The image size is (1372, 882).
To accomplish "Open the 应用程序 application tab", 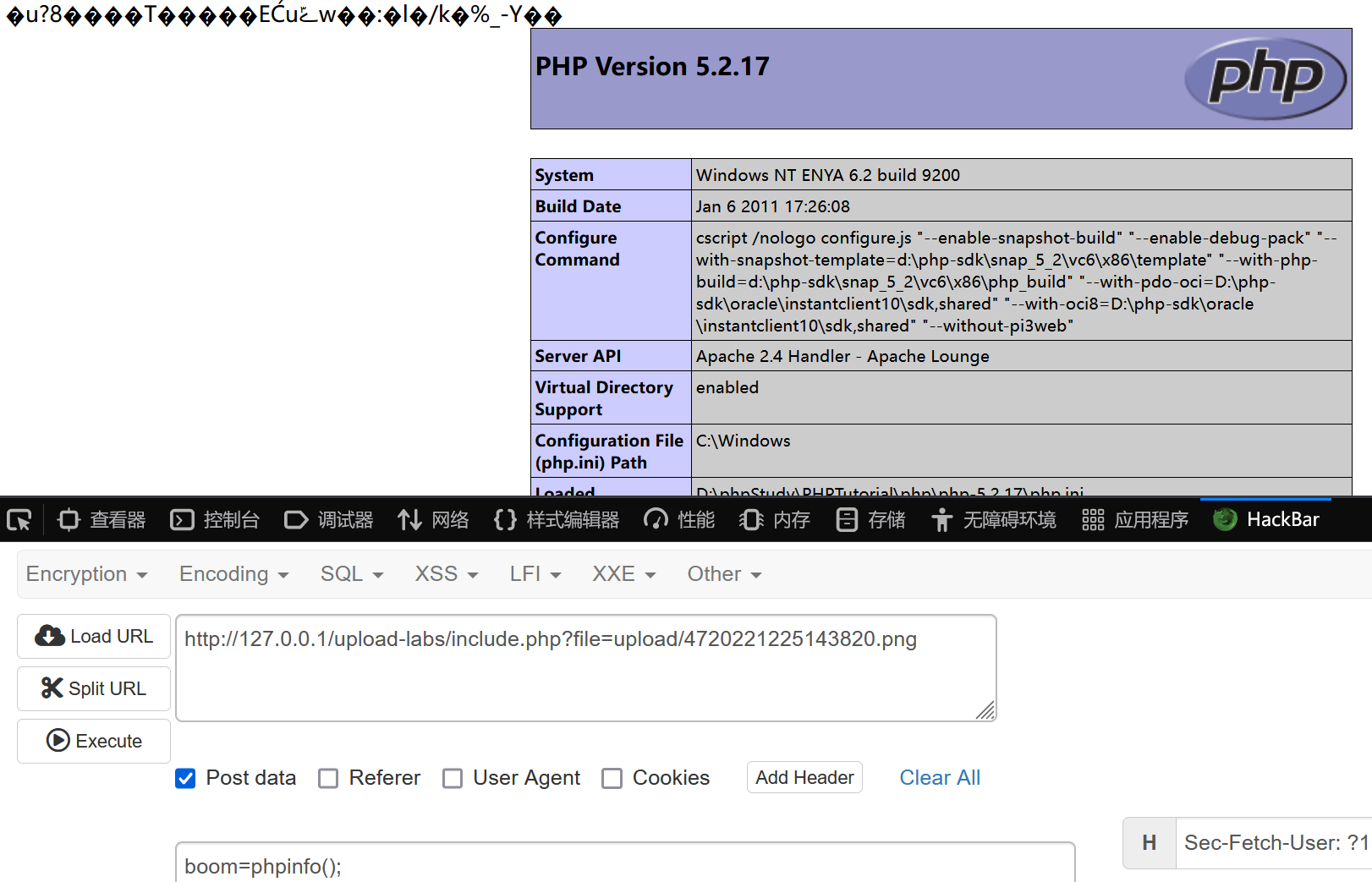I will pyautogui.click(x=1135, y=519).
